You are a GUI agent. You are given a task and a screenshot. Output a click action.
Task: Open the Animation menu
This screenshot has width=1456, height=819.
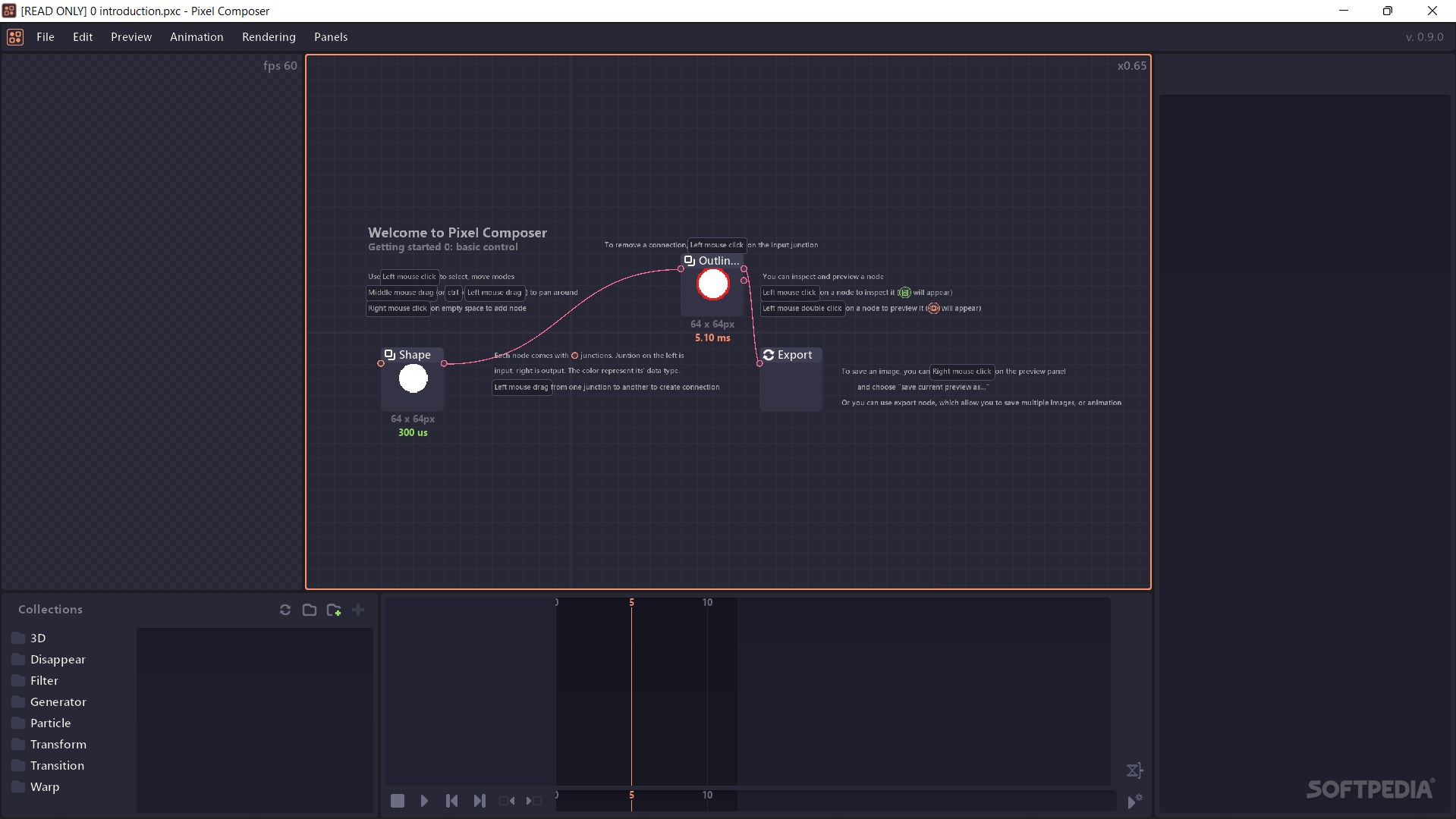(197, 36)
